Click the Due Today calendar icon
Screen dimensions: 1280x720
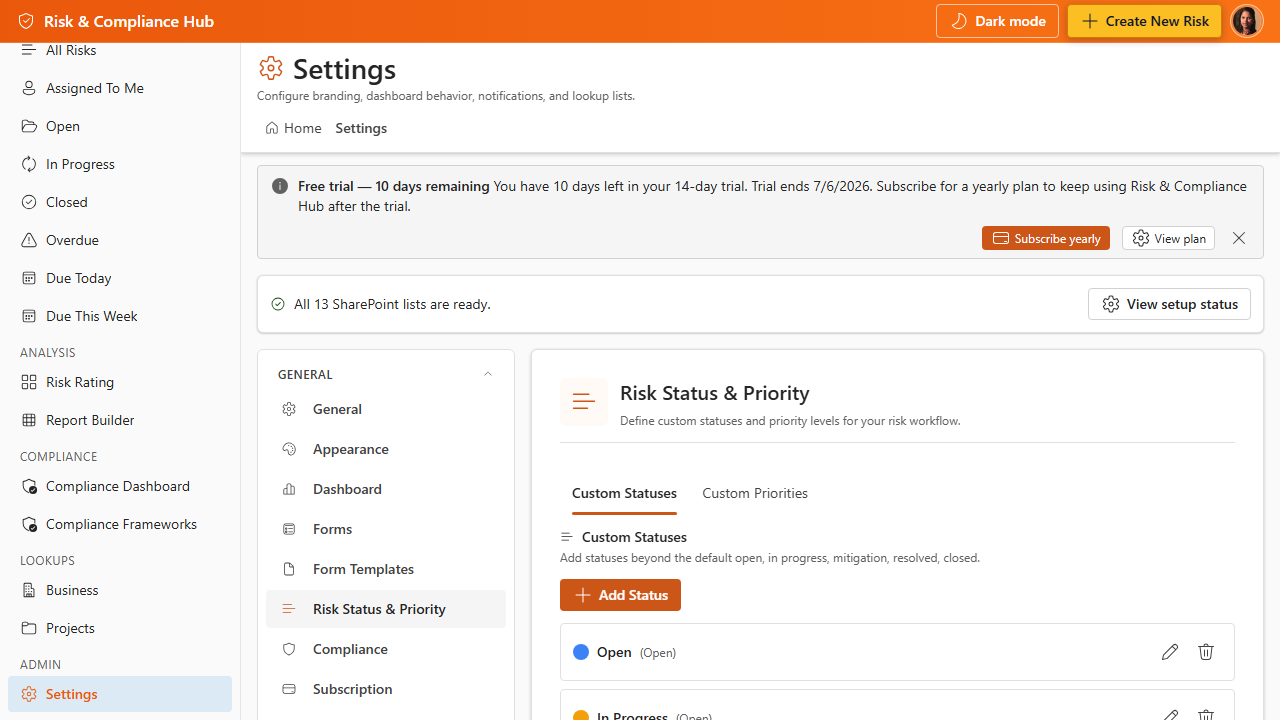pyautogui.click(x=29, y=278)
